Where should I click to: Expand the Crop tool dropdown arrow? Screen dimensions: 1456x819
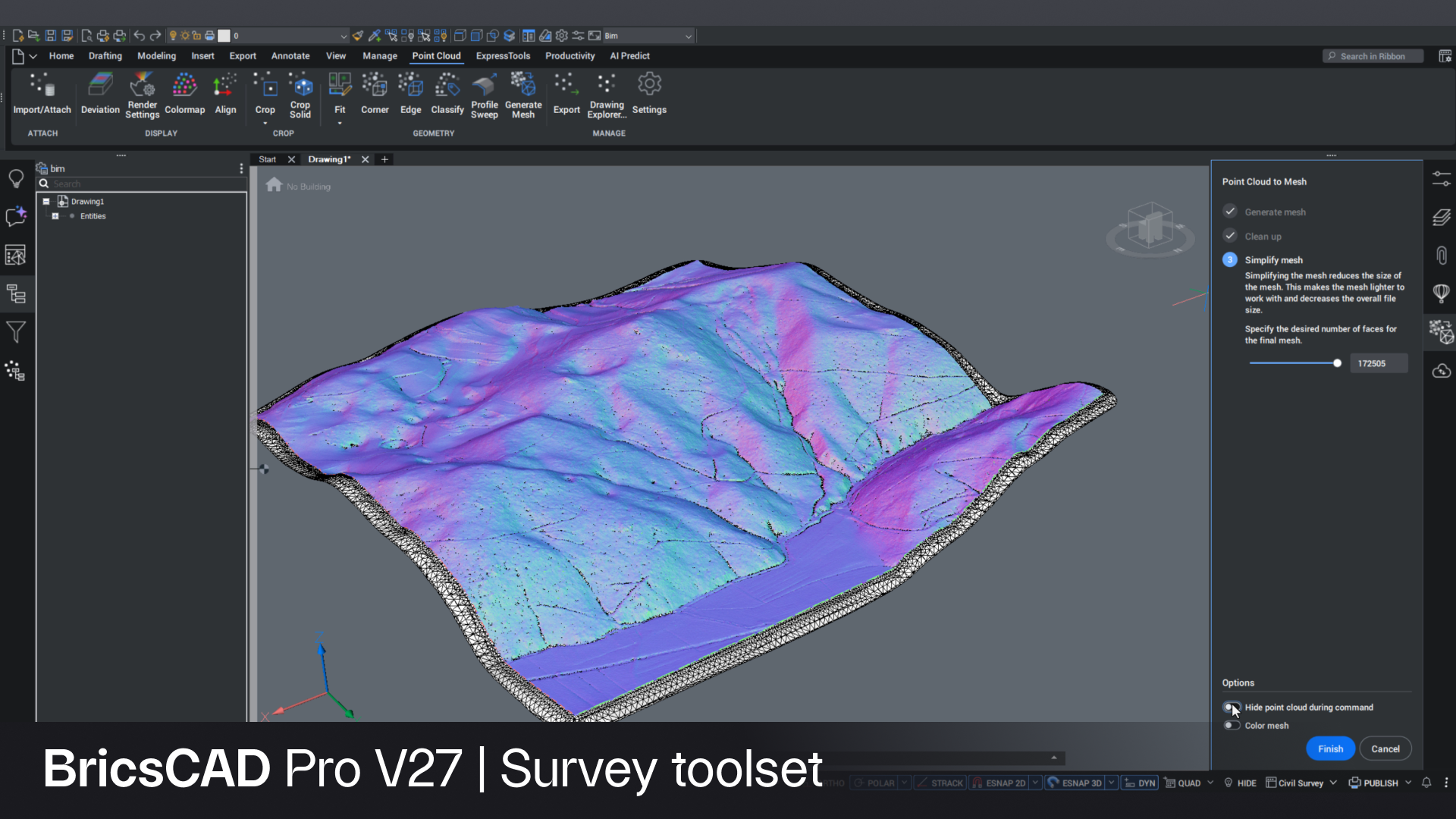coord(265,124)
